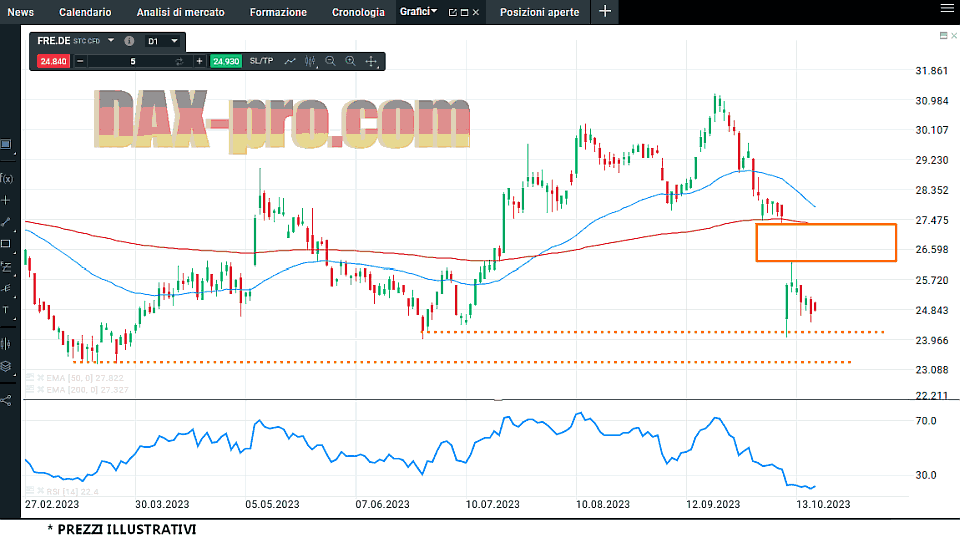The image size is (960, 538).
Task: Open the Posizioni aperte tab
Action: click(x=539, y=12)
